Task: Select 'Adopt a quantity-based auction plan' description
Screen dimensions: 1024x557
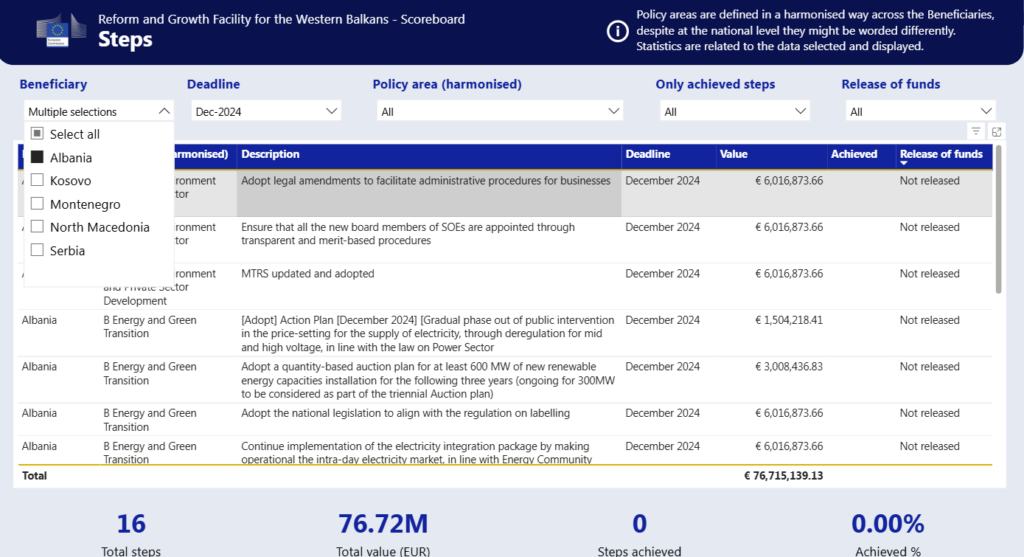Action: tap(429, 379)
